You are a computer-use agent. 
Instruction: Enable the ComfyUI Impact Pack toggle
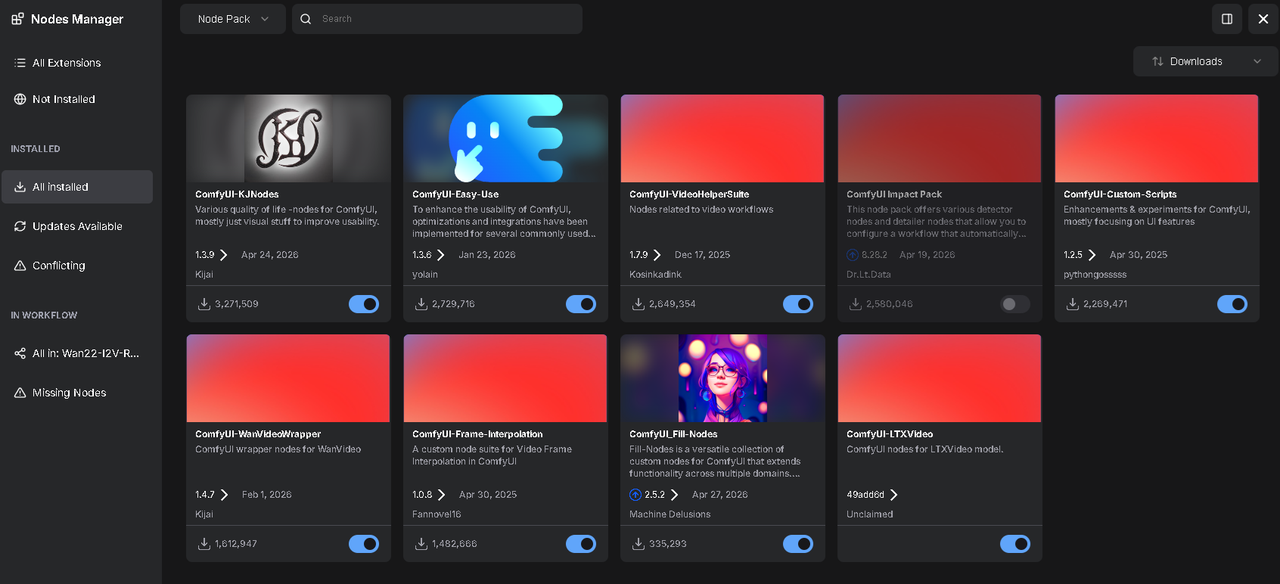[x=1015, y=304]
